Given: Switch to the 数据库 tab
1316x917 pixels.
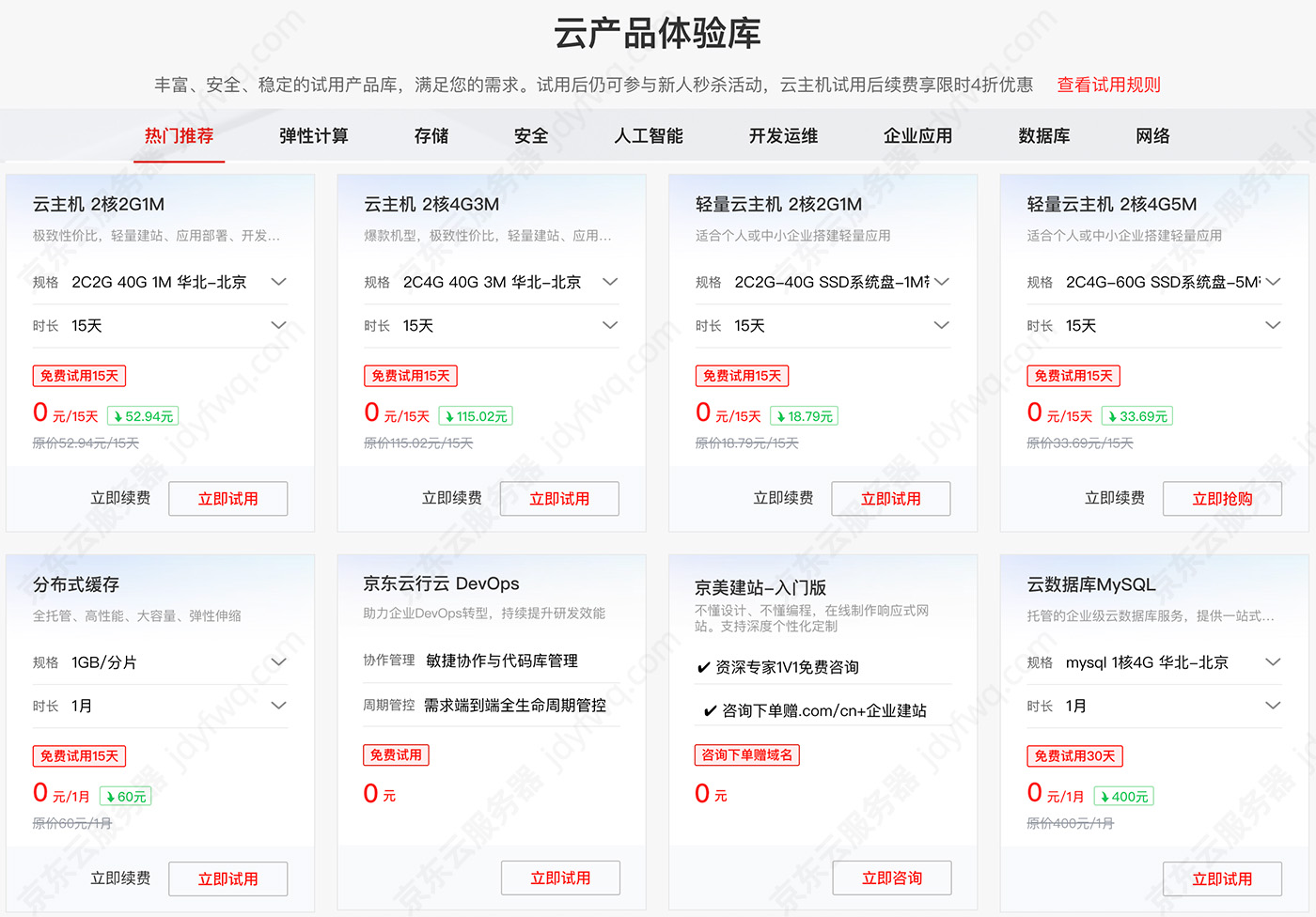Looking at the screenshot, I should pos(1044,136).
